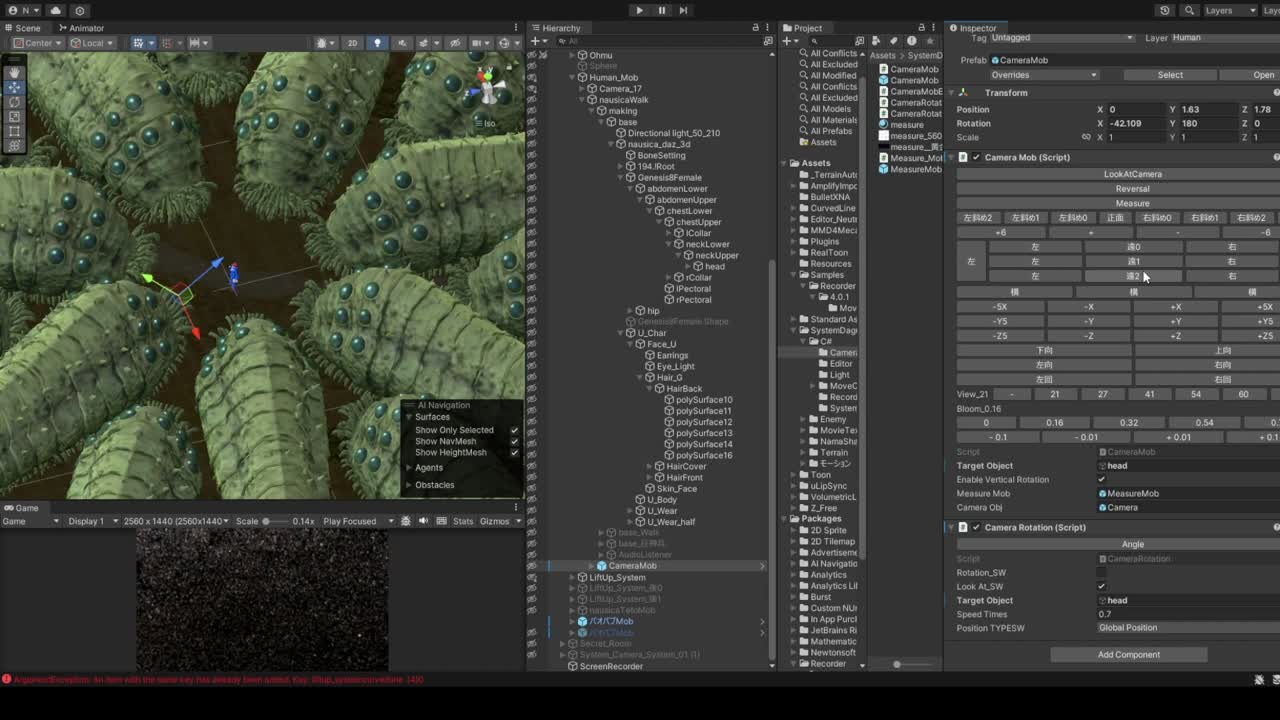The width and height of the screenshot is (1280, 720).
Task: Toggle 2D mode in Scene view
Action: point(352,43)
